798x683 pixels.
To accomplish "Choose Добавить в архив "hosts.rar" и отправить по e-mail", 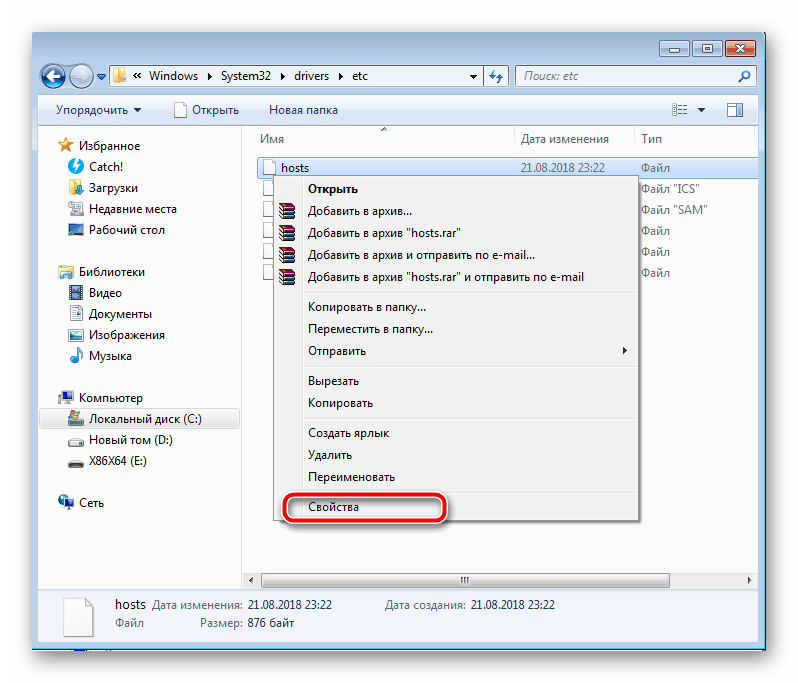I will (x=455, y=277).
